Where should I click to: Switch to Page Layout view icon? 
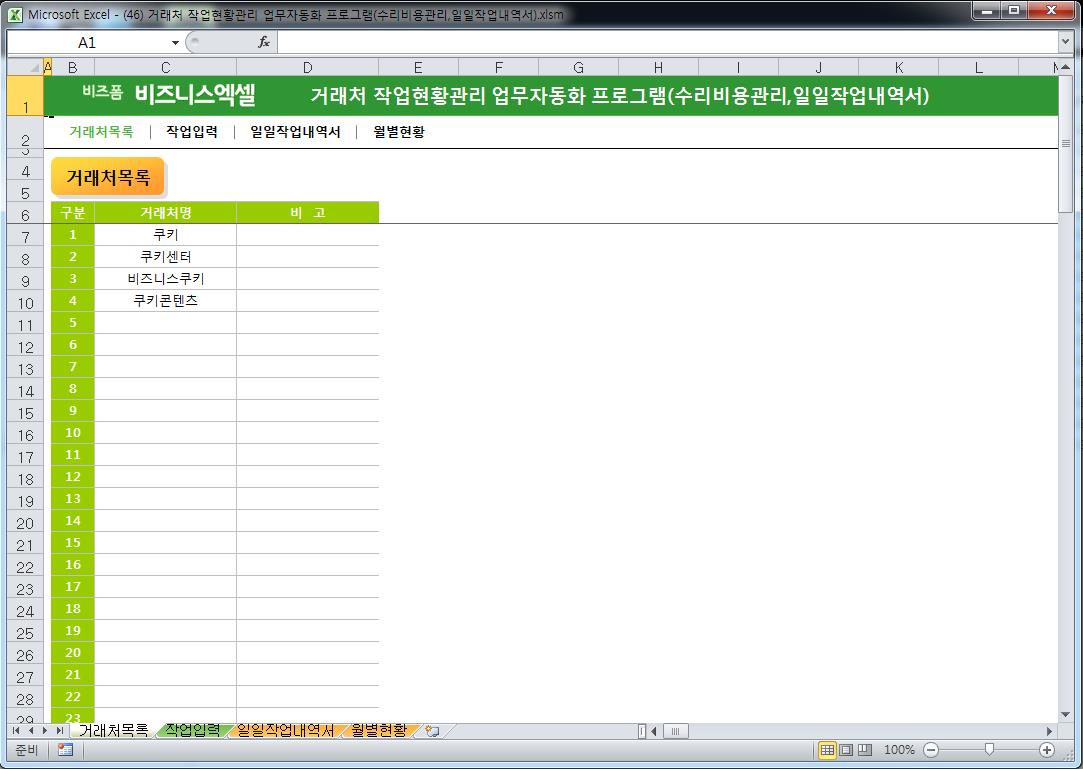click(x=845, y=750)
